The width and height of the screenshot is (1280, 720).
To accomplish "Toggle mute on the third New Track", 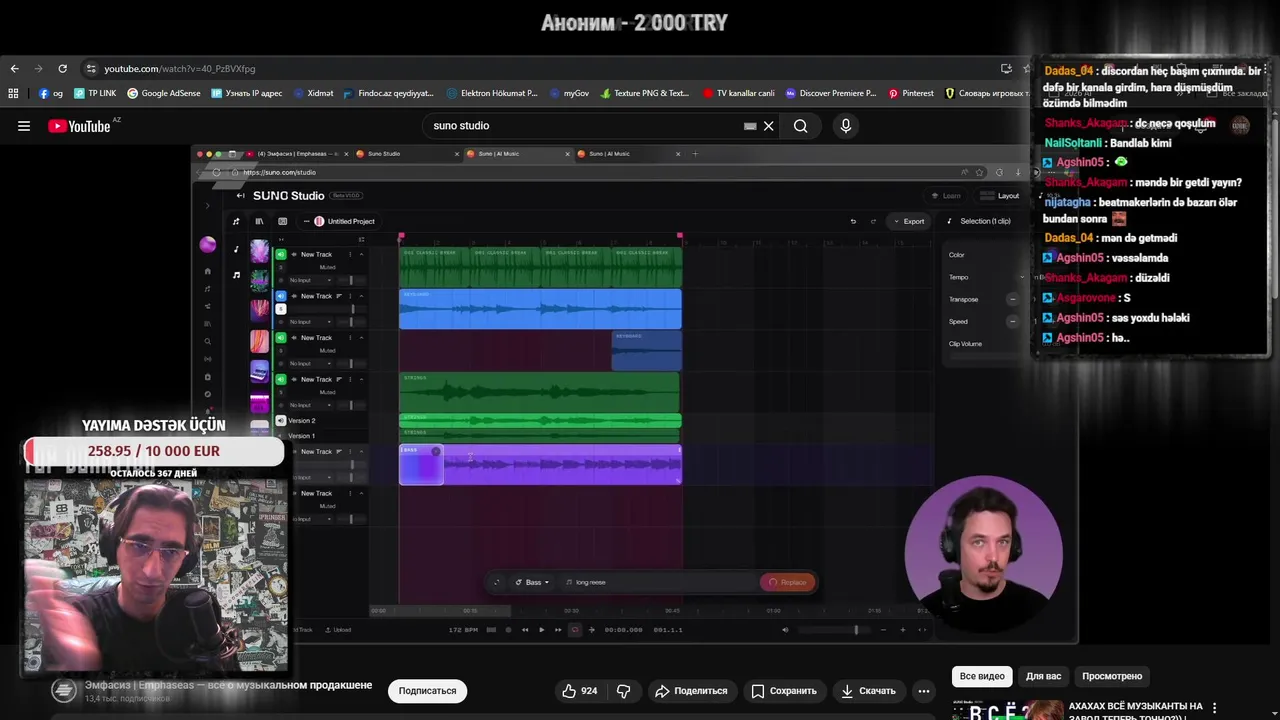I will (x=281, y=338).
